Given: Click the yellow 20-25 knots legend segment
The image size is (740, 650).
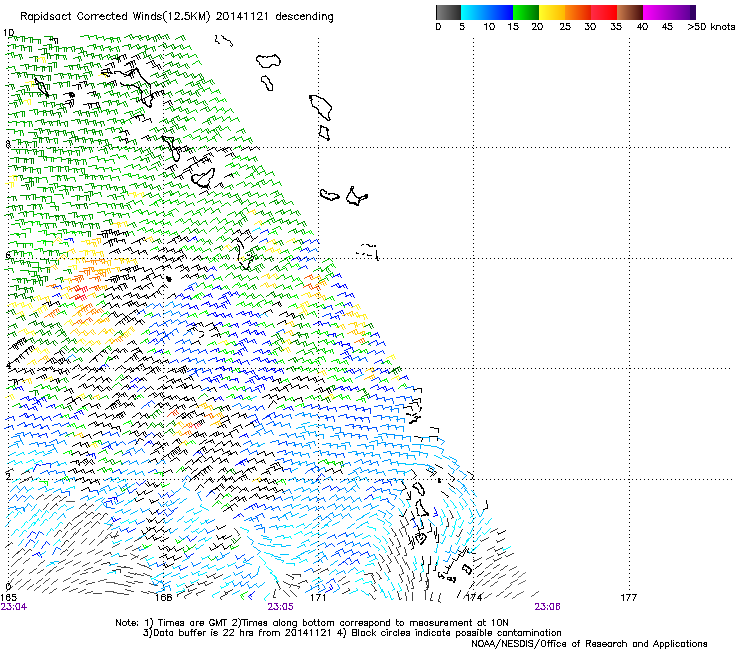Looking at the screenshot, I should [552, 12].
